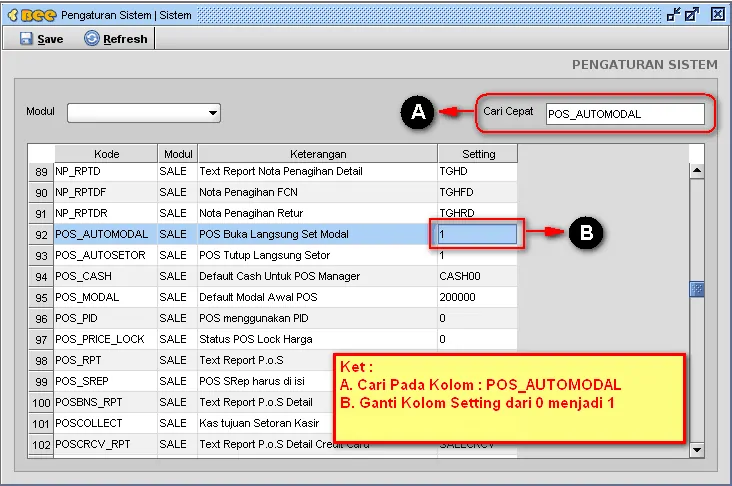The image size is (732, 486).
Task: Click the TGHD setting value
Action: point(477,171)
